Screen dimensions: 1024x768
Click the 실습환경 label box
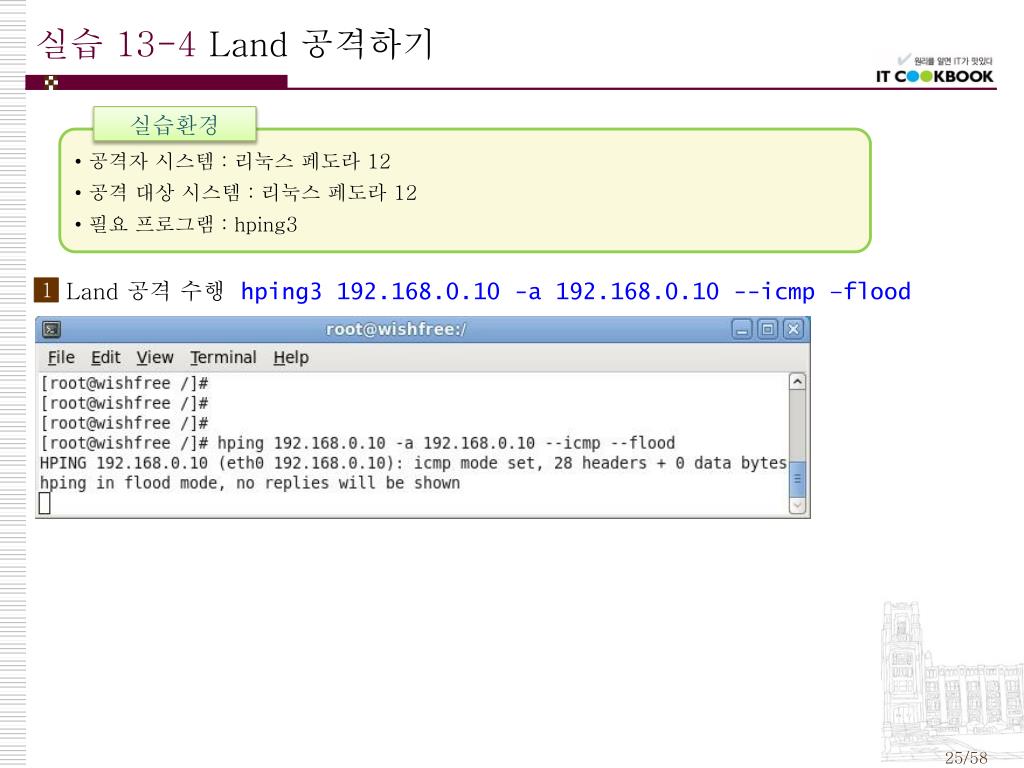tap(174, 124)
